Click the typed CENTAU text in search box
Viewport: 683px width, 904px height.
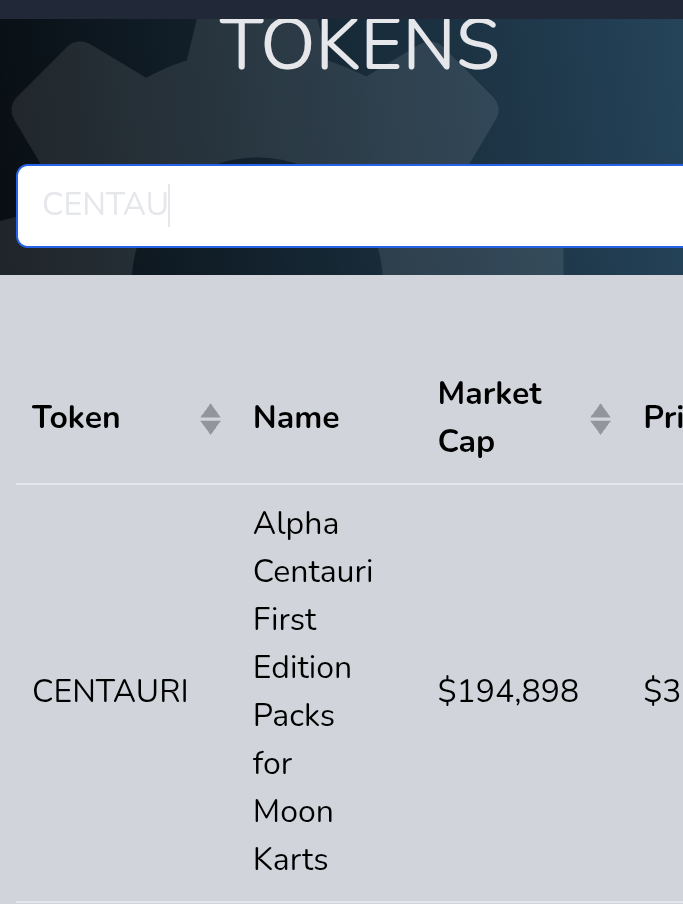[x=105, y=205]
